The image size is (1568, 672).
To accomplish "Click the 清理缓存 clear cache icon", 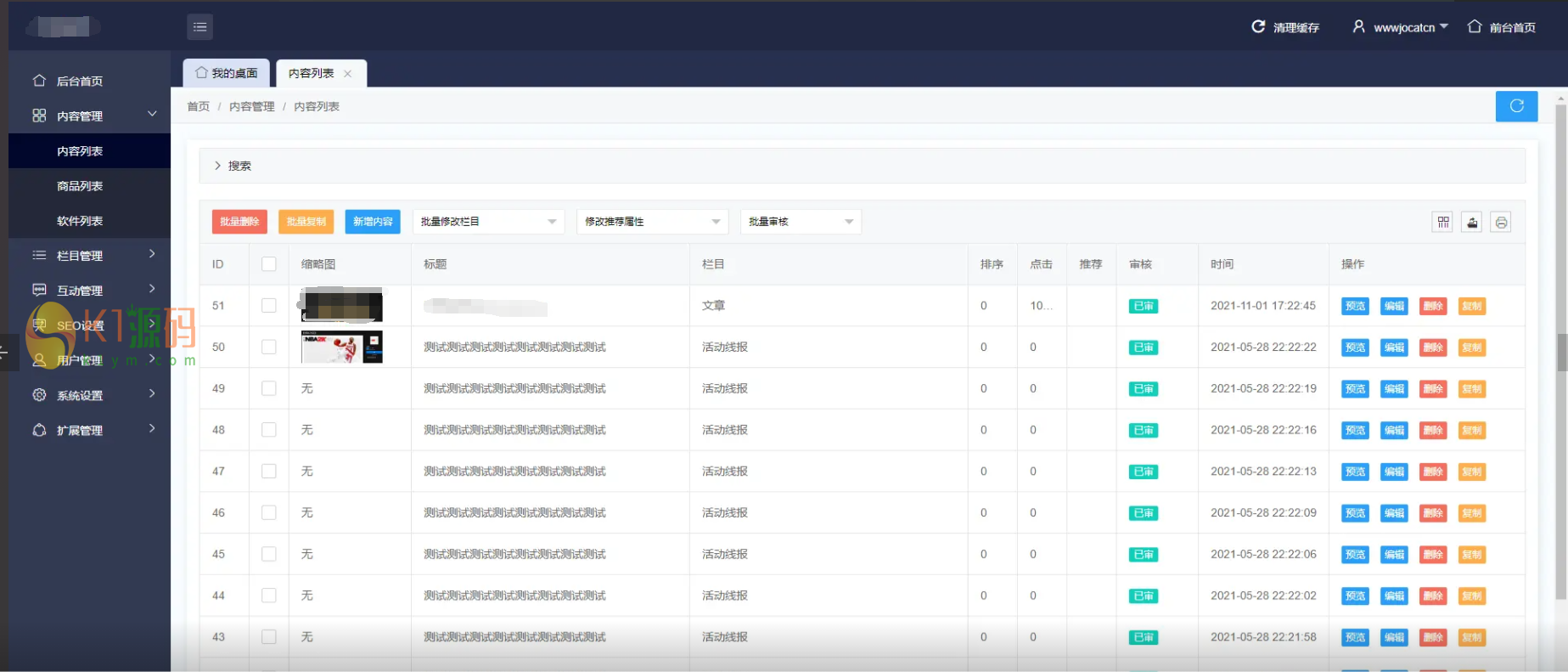I will [1258, 27].
